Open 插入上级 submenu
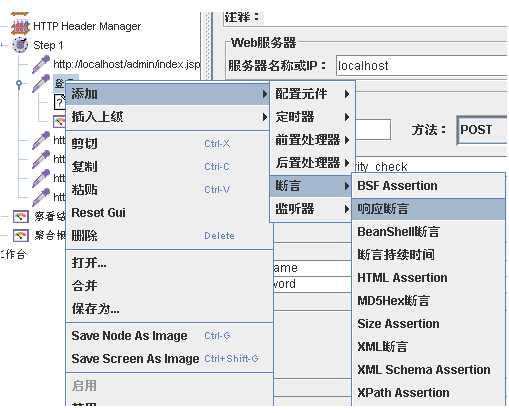Image resolution: width=509 pixels, height=413 pixels. tap(168, 117)
